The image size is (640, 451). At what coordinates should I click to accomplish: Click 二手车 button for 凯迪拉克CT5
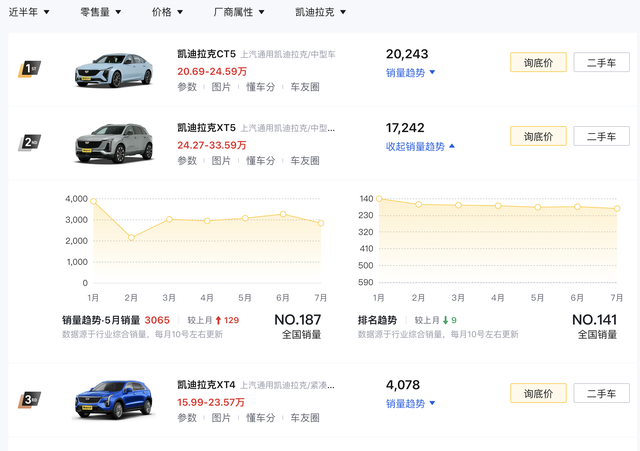[601, 62]
